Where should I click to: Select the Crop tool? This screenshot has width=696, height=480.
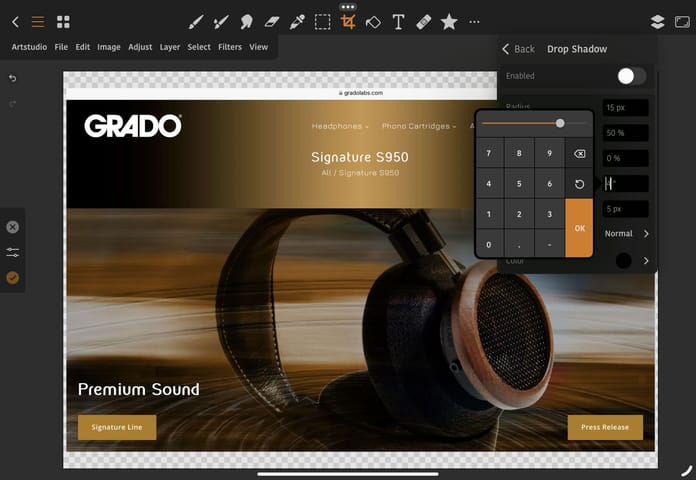pos(348,22)
